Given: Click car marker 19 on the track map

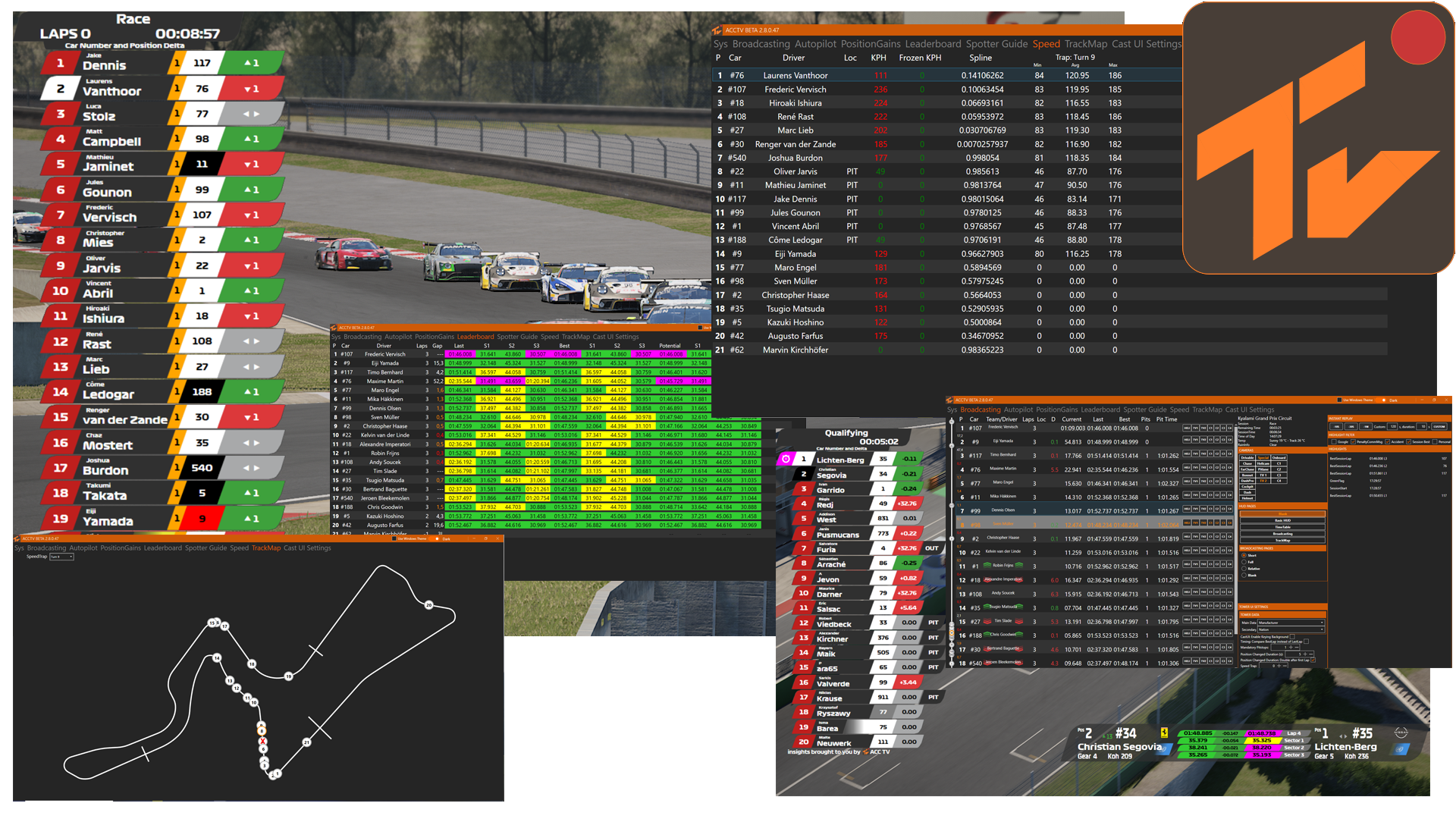Looking at the screenshot, I should point(288,676).
